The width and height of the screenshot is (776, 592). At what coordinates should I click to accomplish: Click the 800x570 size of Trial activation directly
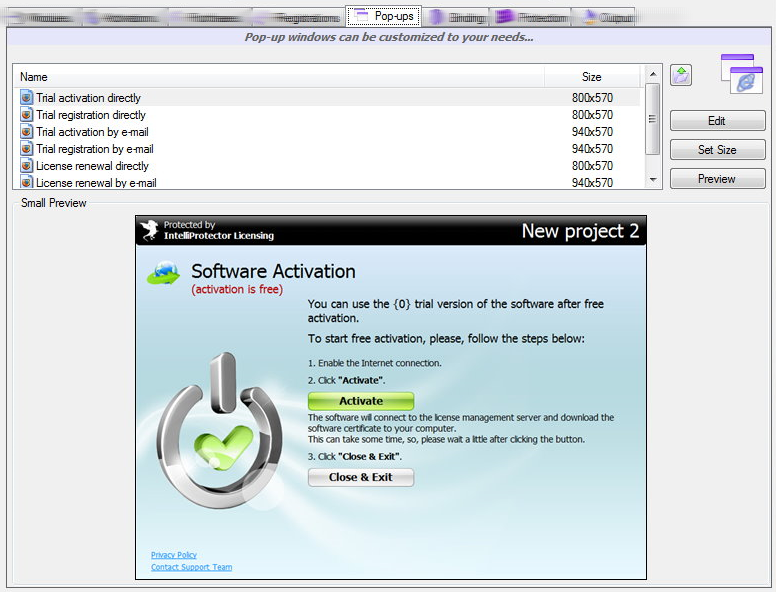tap(592, 98)
